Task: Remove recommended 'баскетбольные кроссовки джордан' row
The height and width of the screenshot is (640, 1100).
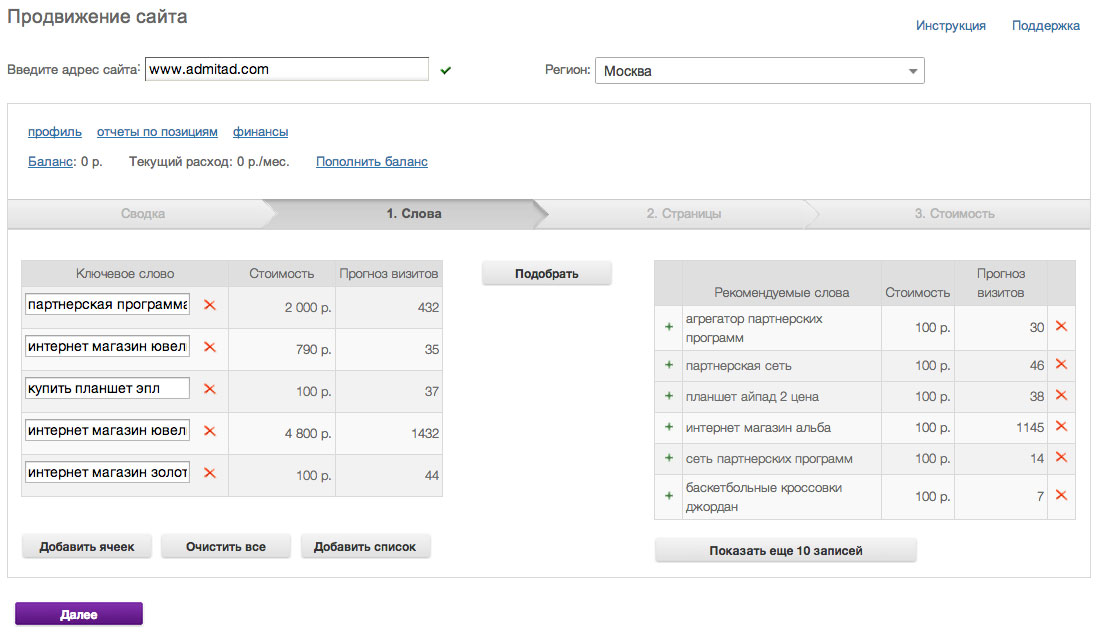Action: tap(1061, 495)
